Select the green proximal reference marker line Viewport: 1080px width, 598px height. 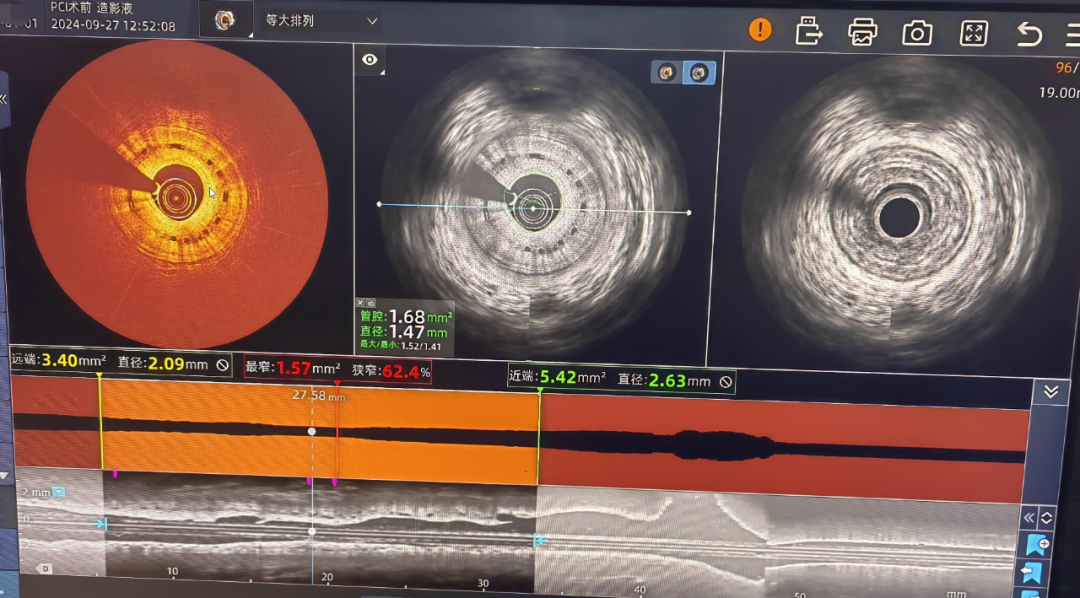pyautogui.click(x=539, y=437)
